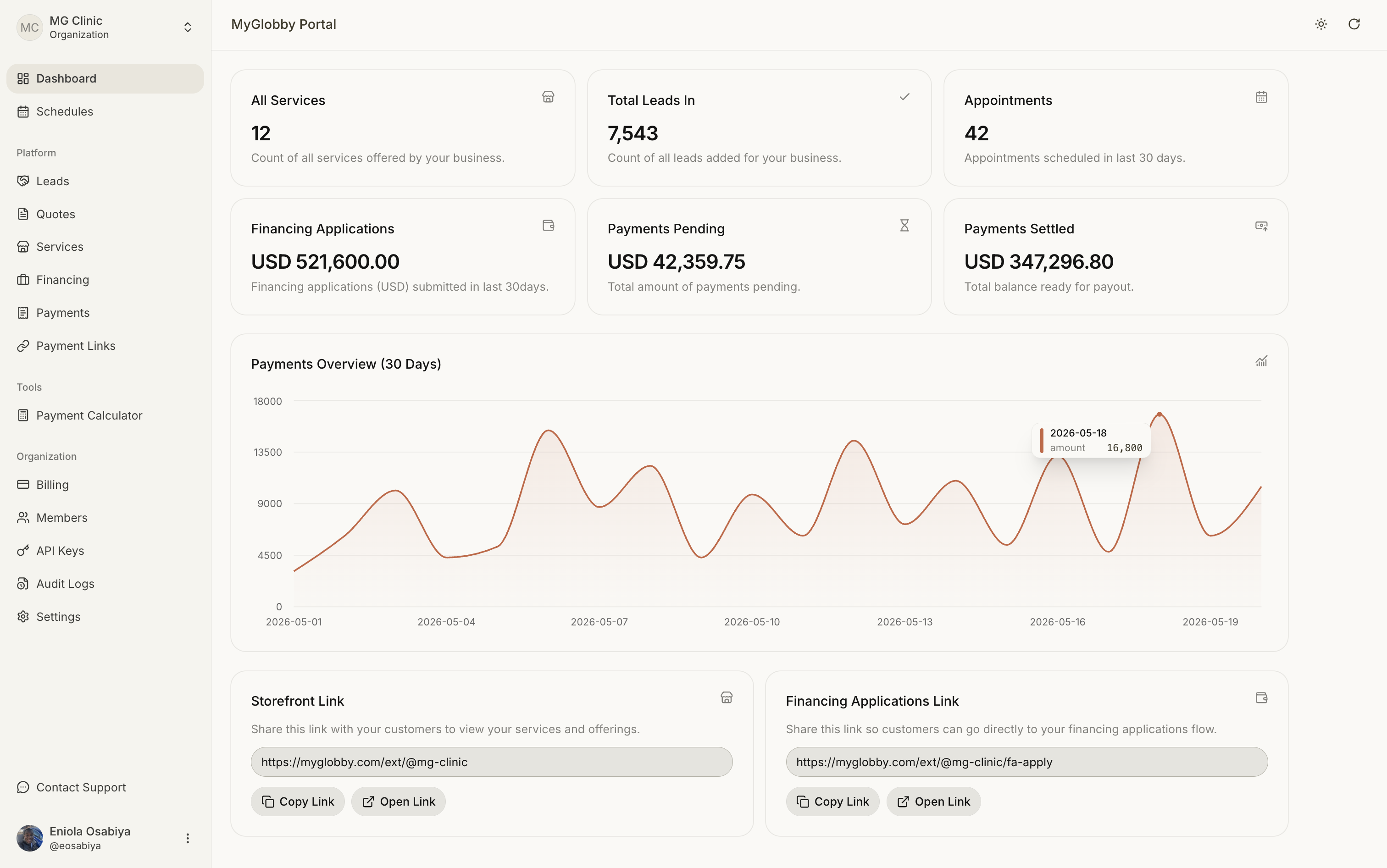This screenshot has height=868, width=1387.
Task: Click the refresh icon in header
Action: [1354, 24]
